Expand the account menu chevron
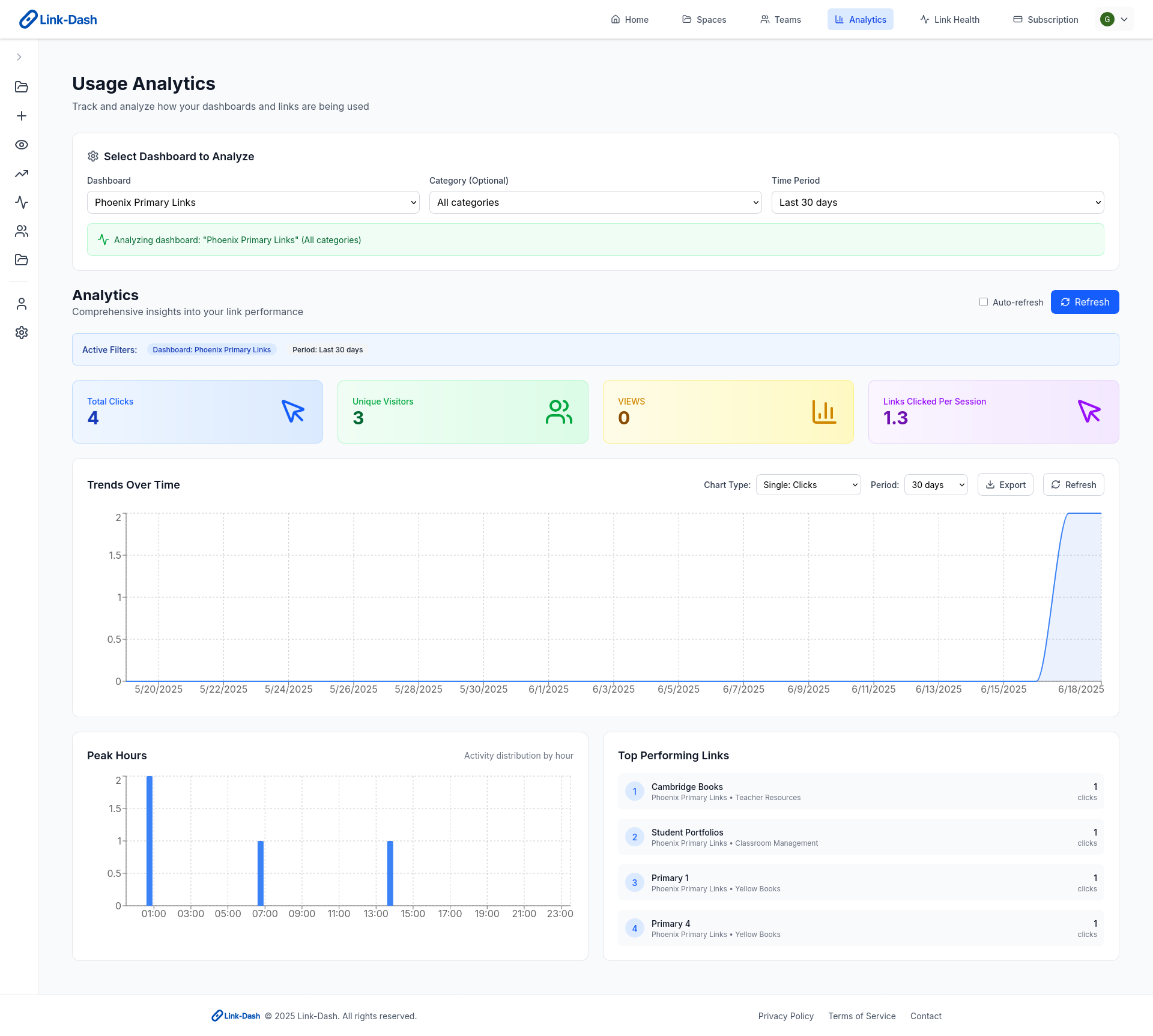Viewport: 1153px width, 1036px height. 1124,19
